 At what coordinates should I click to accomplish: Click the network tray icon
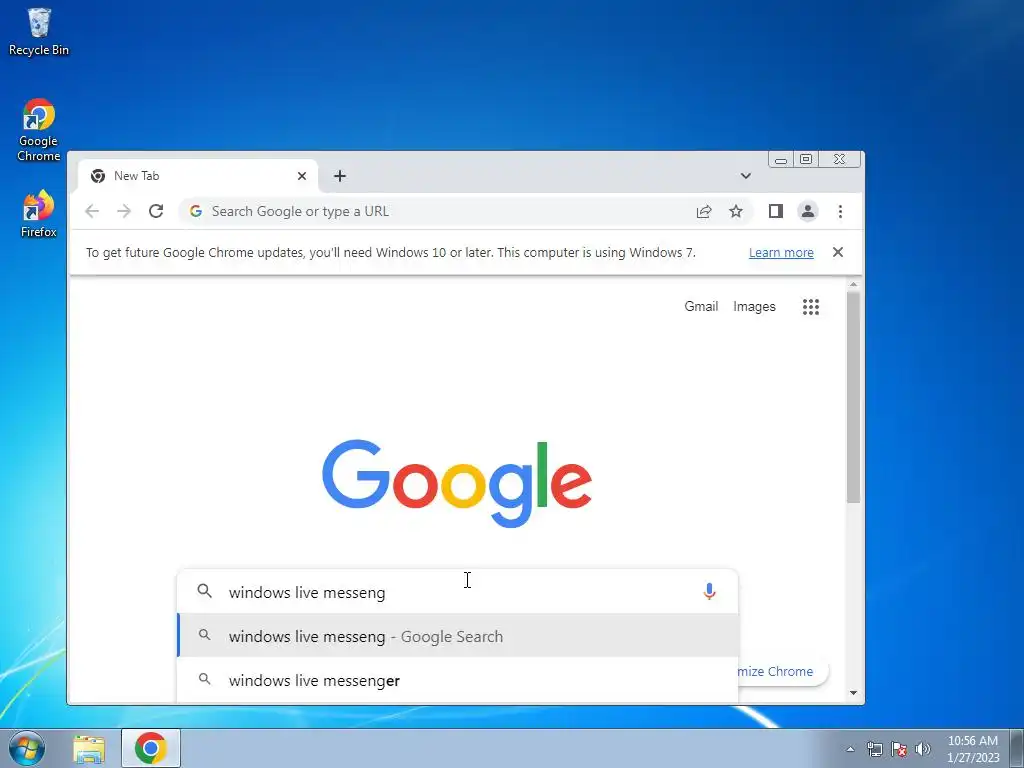point(874,749)
